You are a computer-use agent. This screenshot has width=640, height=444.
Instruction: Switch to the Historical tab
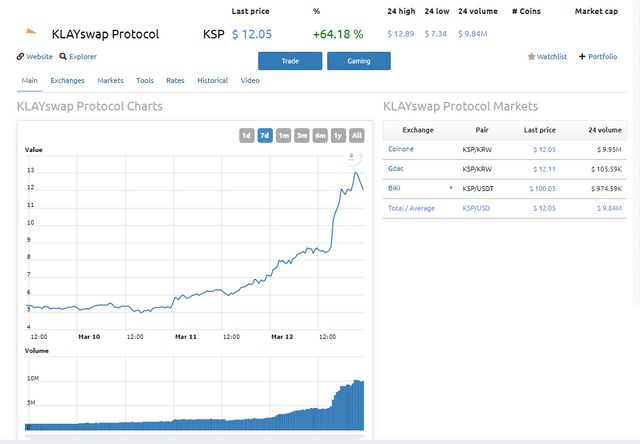click(x=212, y=80)
